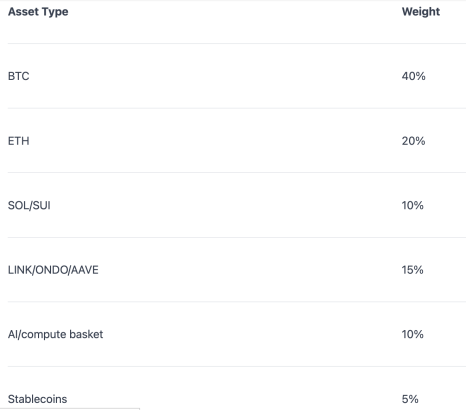The image size is (466, 410).
Task: Click the 20% weight value
Action: (413, 141)
